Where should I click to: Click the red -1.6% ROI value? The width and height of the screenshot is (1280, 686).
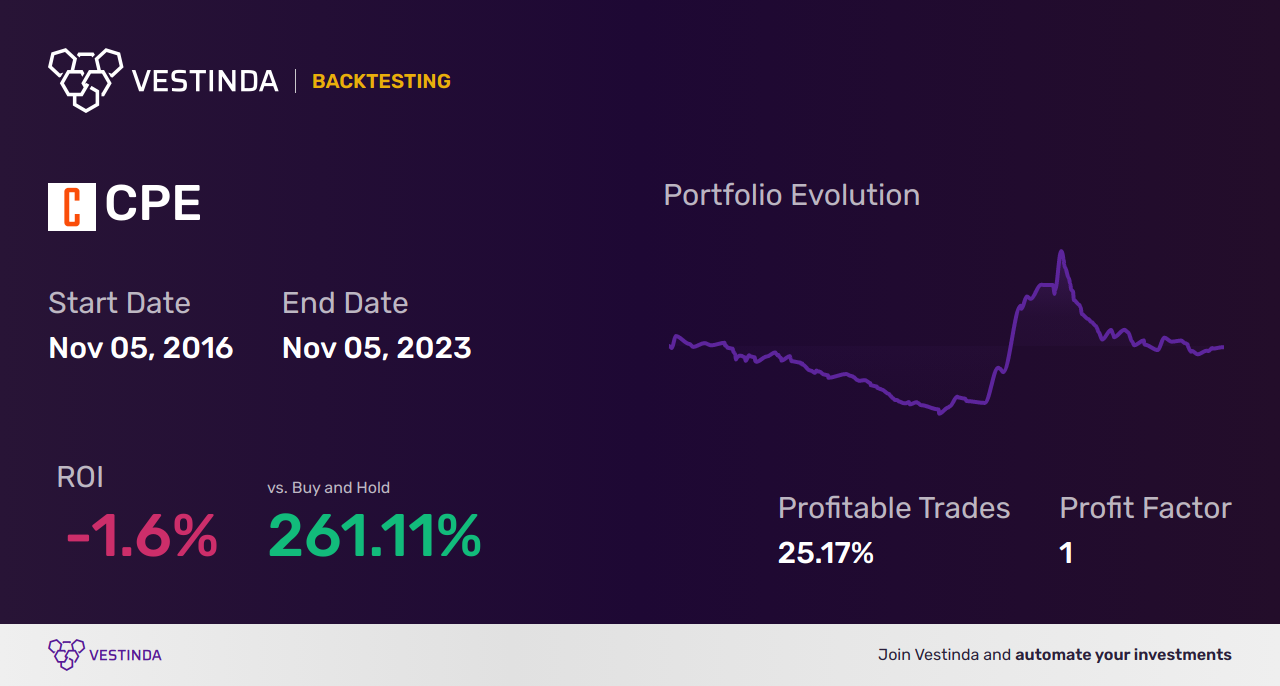141,537
